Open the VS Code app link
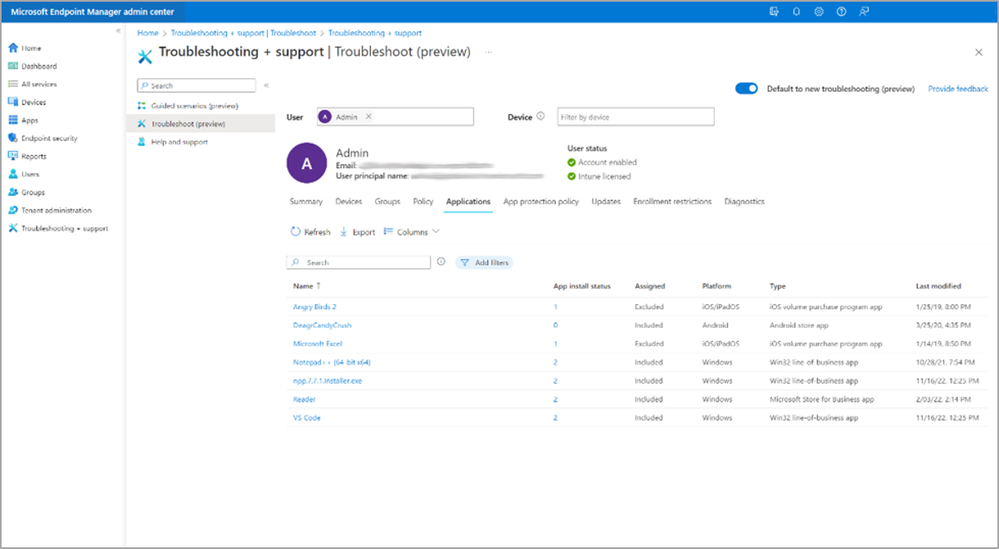The image size is (999, 549). (306, 418)
